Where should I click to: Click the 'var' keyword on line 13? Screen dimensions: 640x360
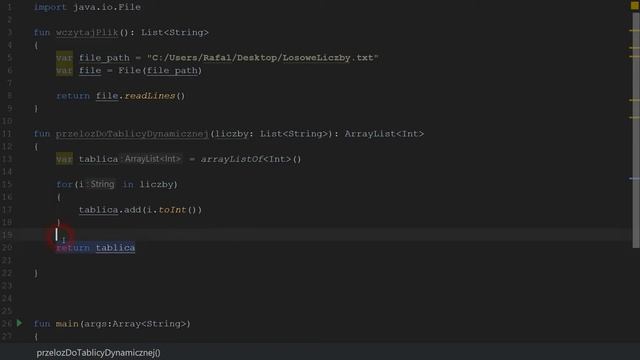point(64,159)
